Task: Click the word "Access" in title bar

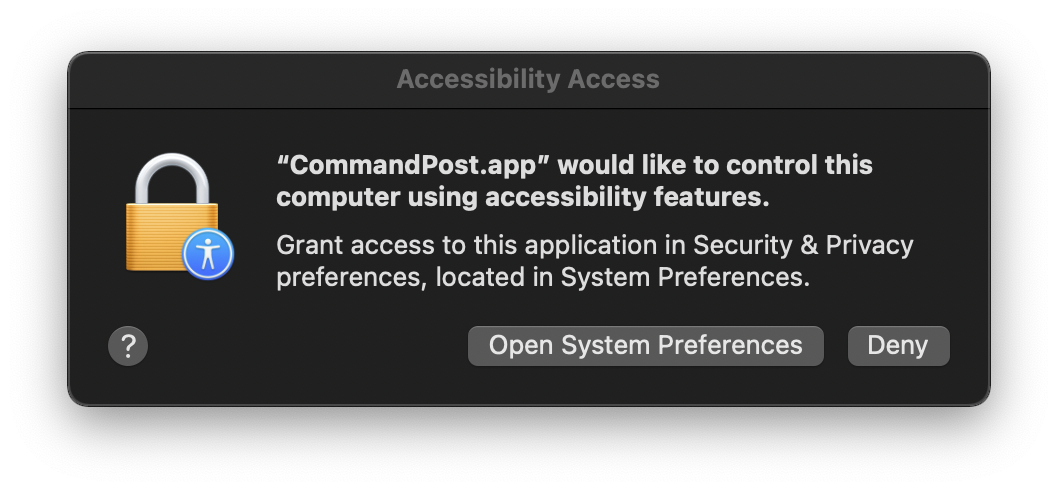Action: [613, 80]
